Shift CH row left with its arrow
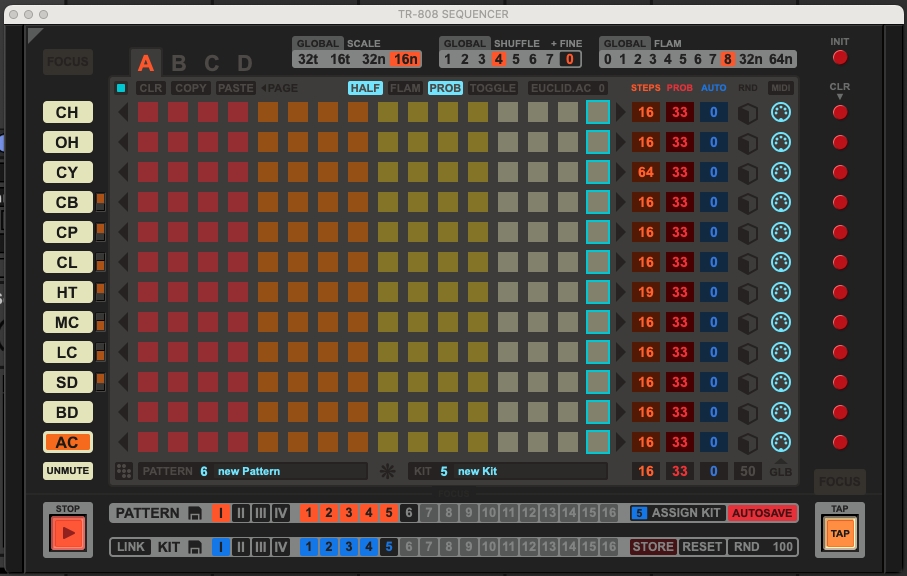907x576 pixels. click(123, 112)
